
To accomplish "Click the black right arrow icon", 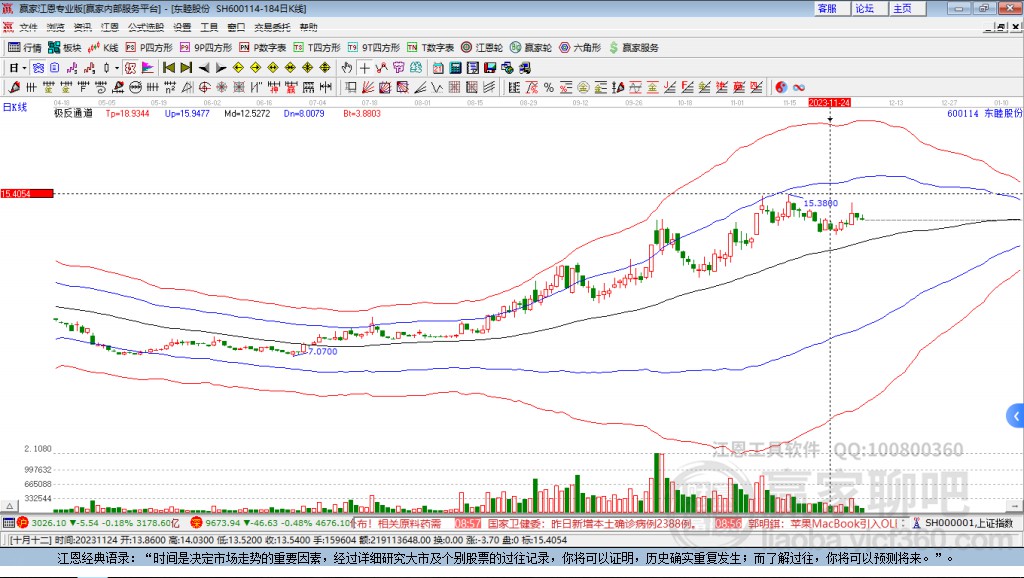I will point(221,68).
